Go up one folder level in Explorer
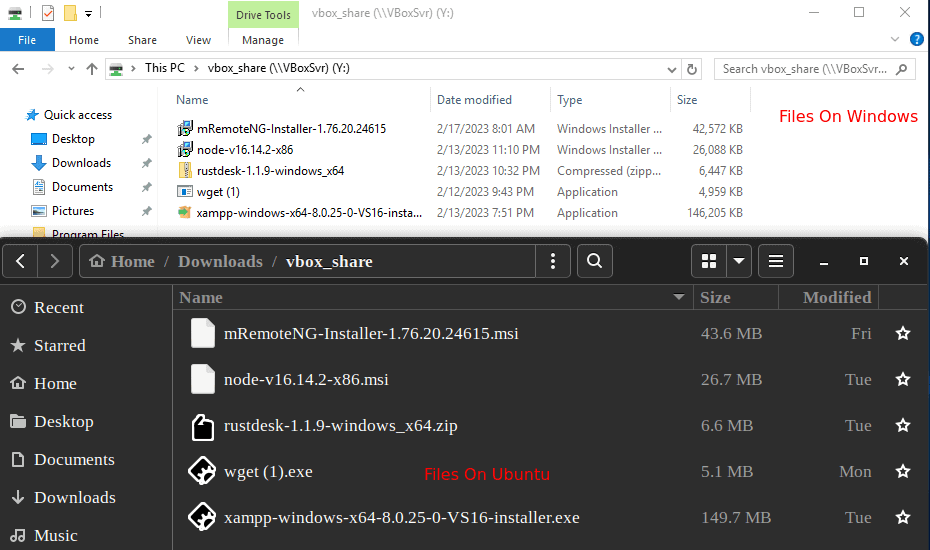 click(91, 69)
